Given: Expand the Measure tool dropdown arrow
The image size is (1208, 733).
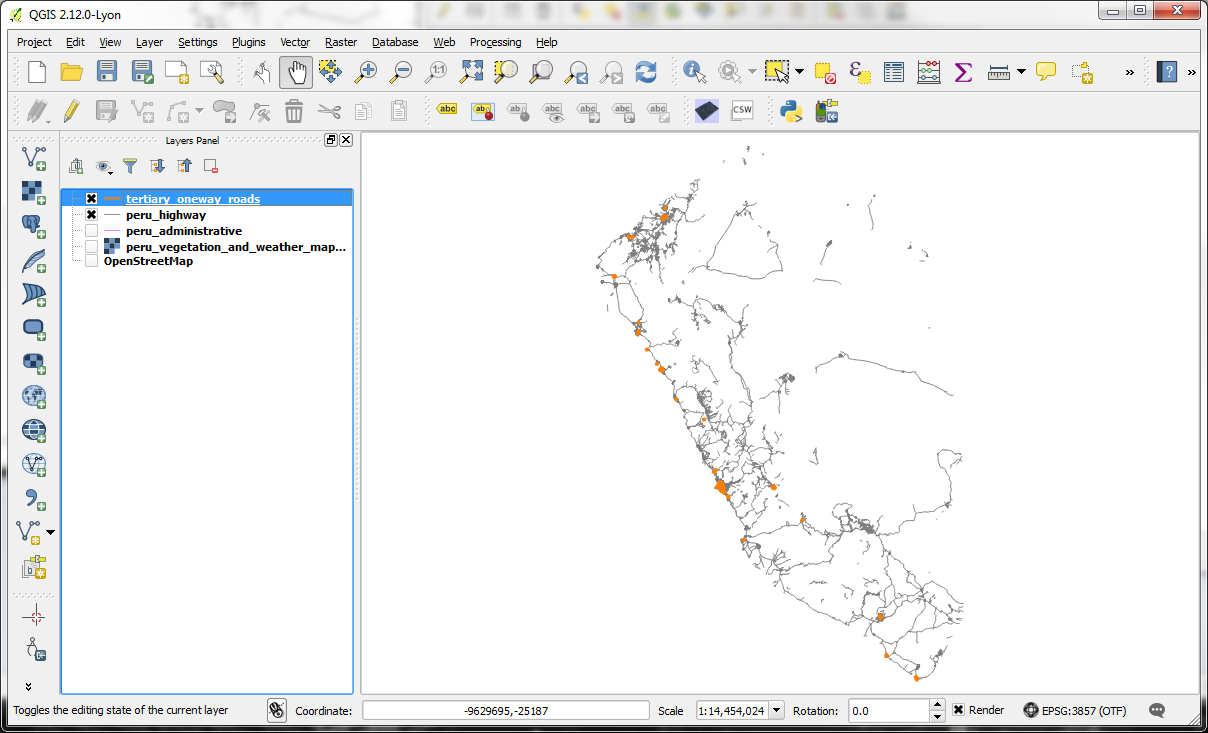Looking at the screenshot, I should pyautogui.click(x=1021, y=72).
